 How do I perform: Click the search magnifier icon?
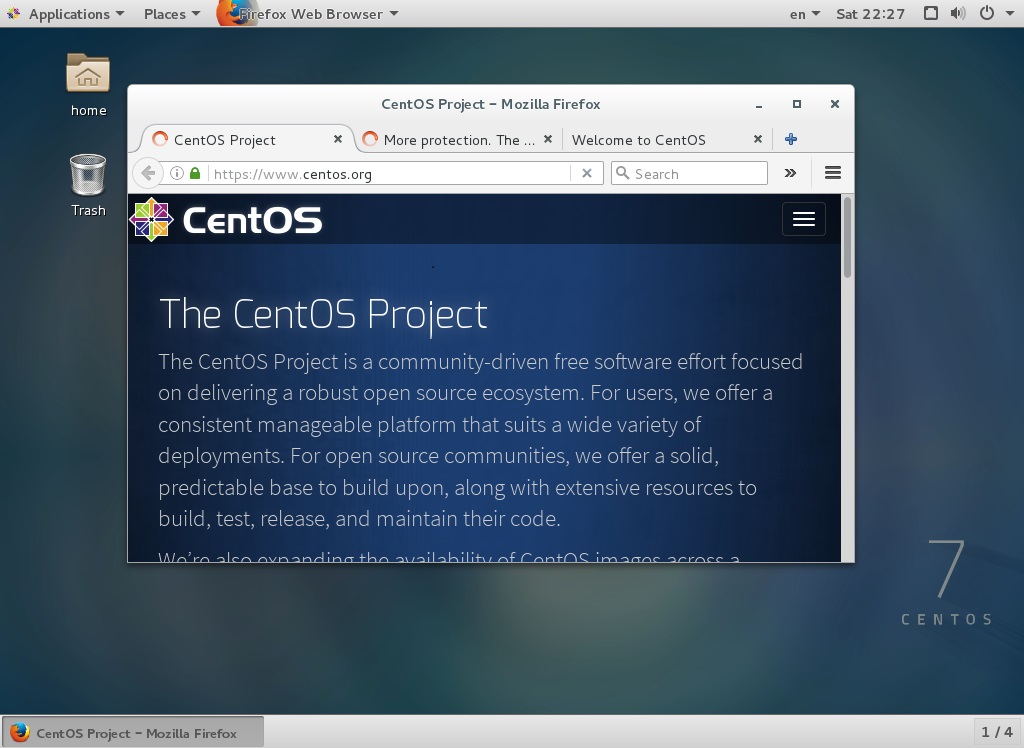[x=622, y=173]
